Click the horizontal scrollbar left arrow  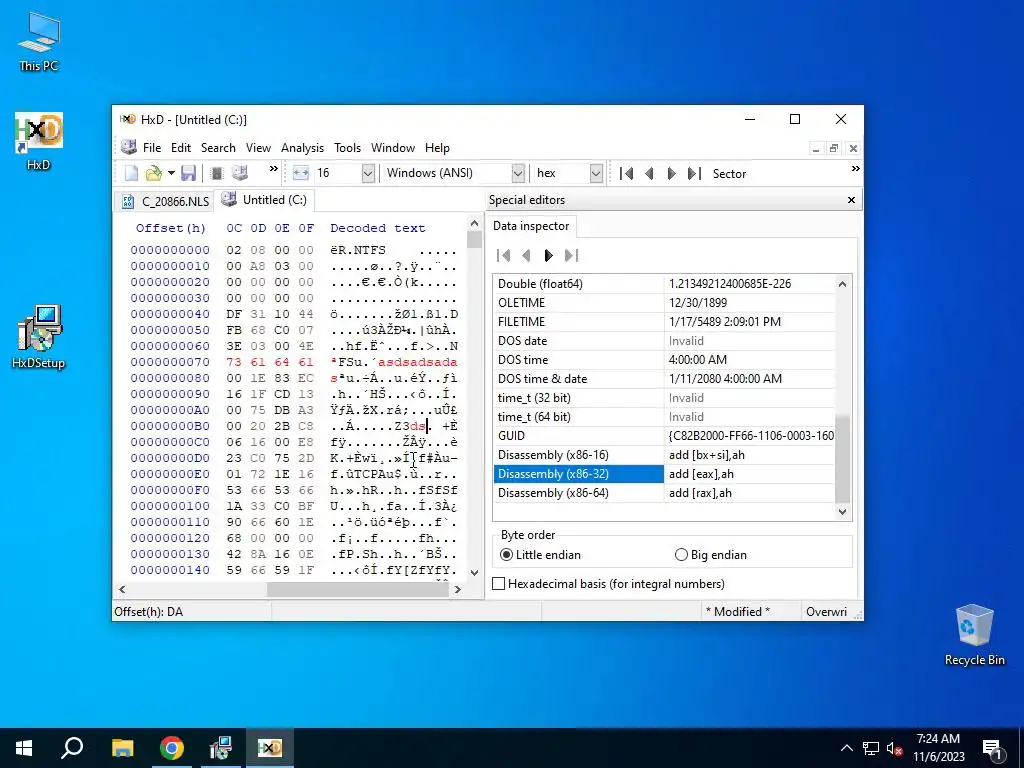coord(121,589)
